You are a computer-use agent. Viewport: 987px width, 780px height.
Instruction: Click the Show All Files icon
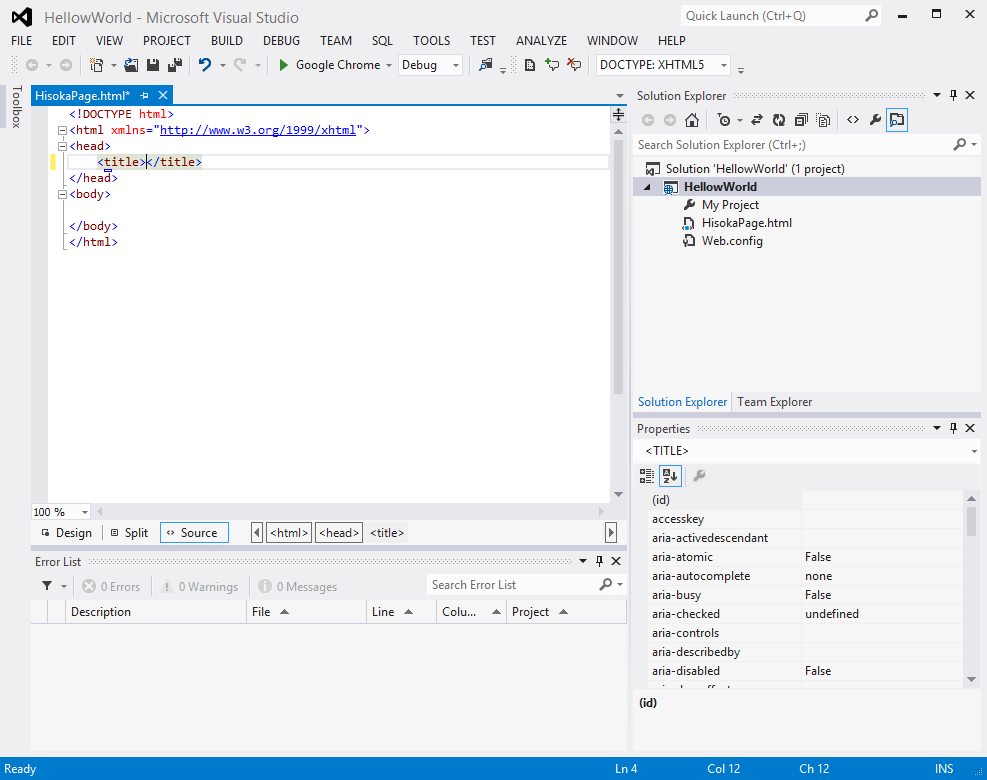point(823,120)
